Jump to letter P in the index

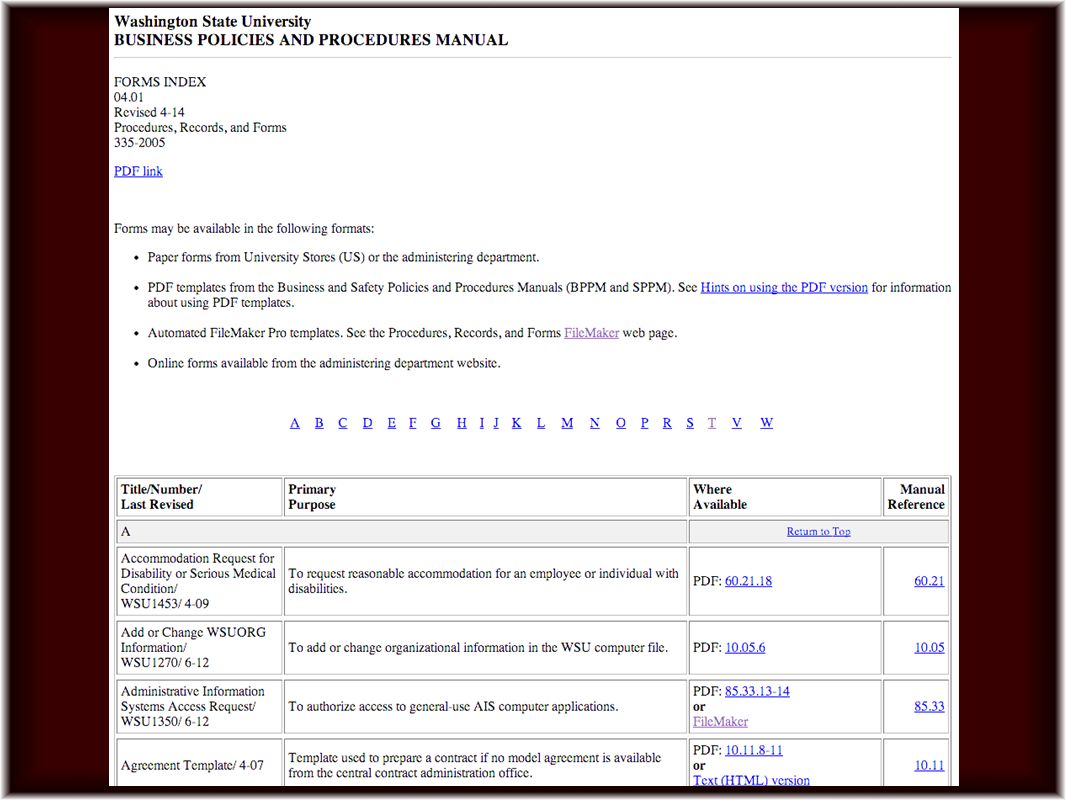point(644,423)
